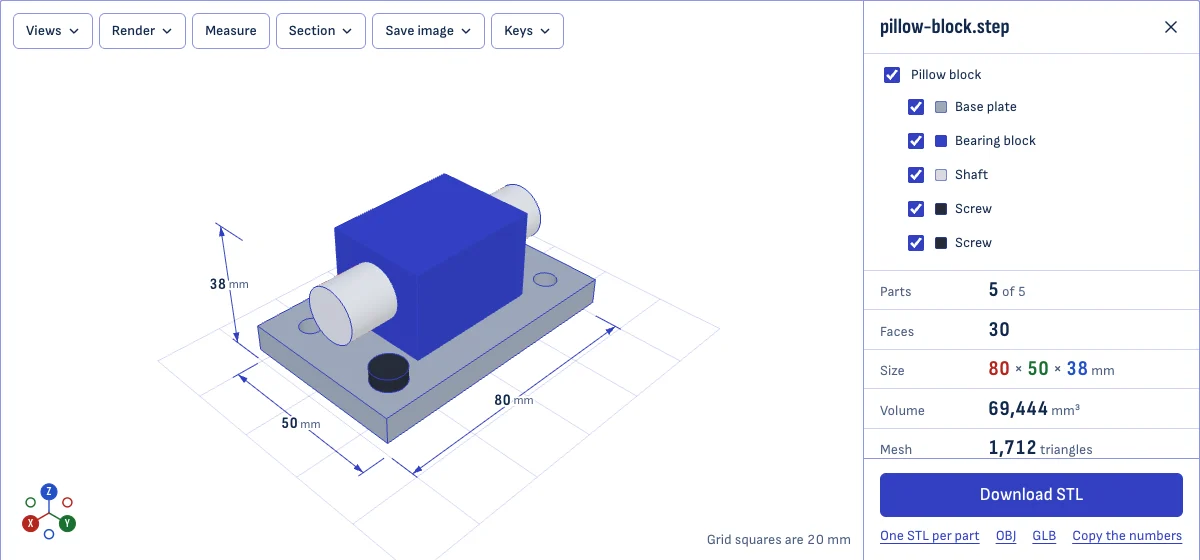Click the red X axis gizmo ball
The height and width of the screenshot is (560, 1200).
coord(31,523)
